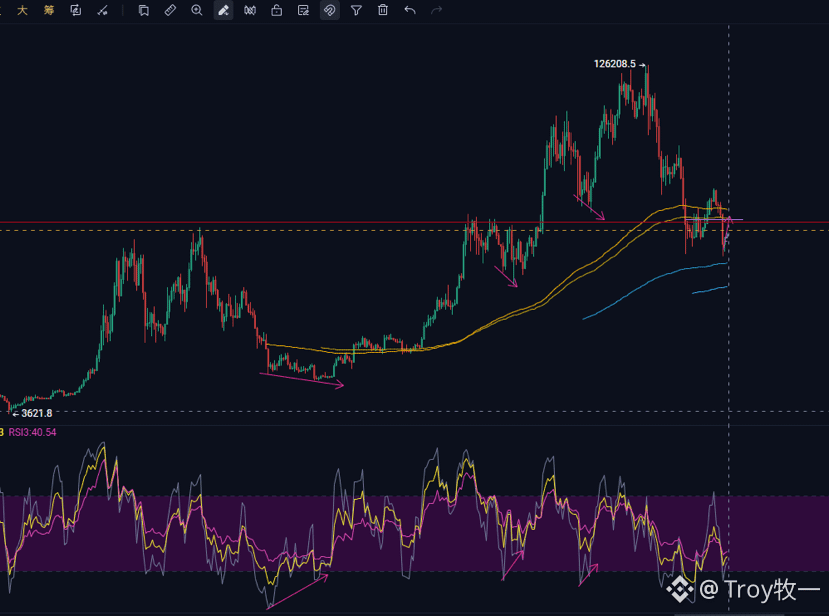829x616 pixels.
Task: Click the 筹 chip distribution button
Action: click(x=49, y=10)
